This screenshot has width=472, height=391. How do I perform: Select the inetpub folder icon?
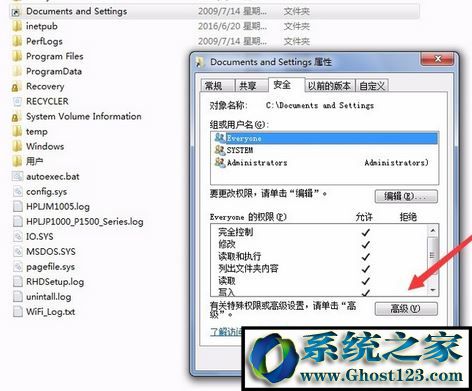click(16, 26)
